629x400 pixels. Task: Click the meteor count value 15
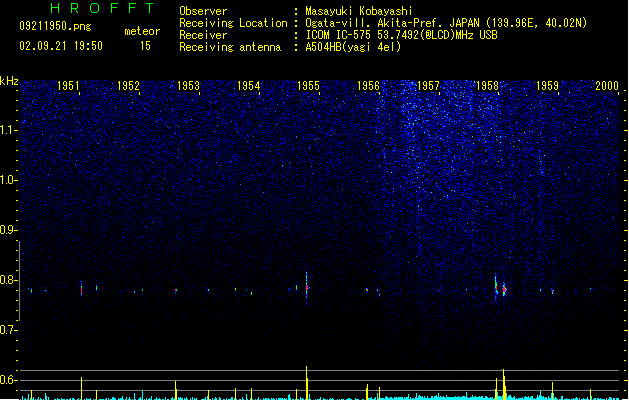pos(145,46)
